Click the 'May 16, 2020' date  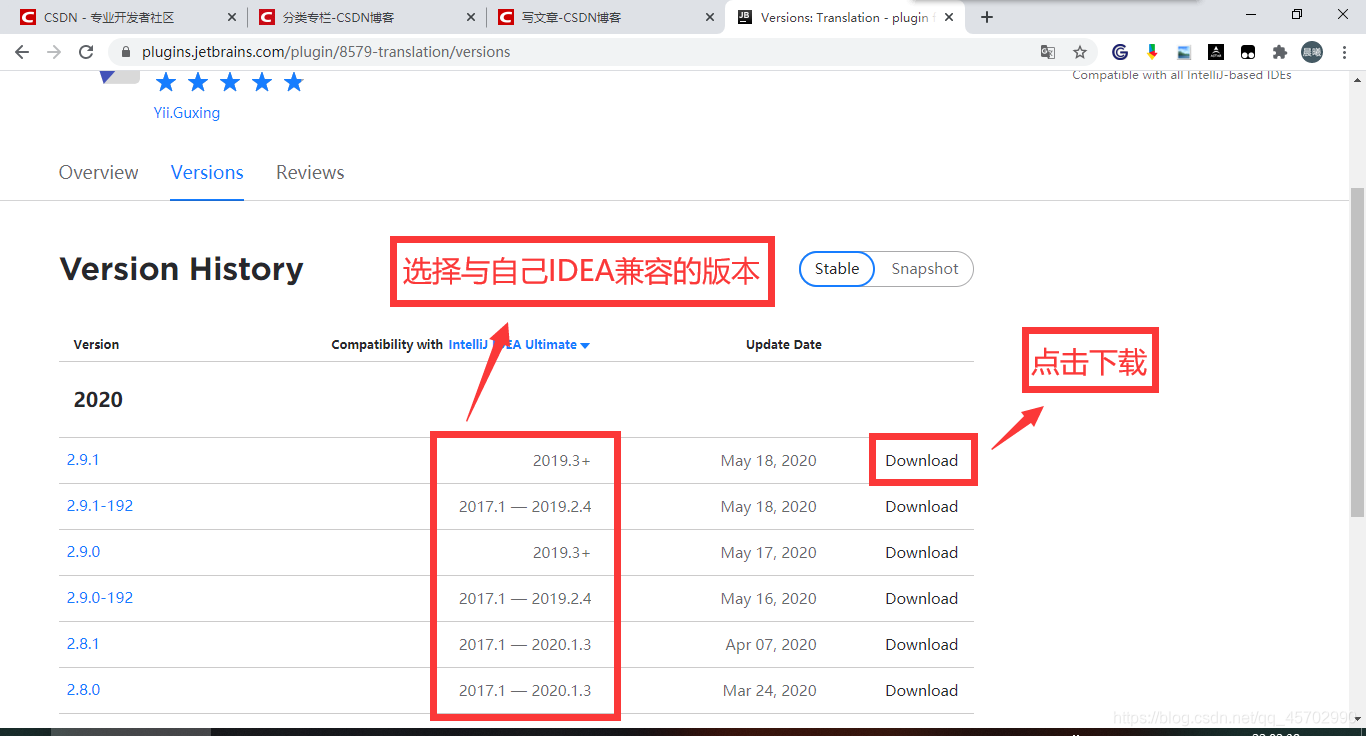pos(768,599)
